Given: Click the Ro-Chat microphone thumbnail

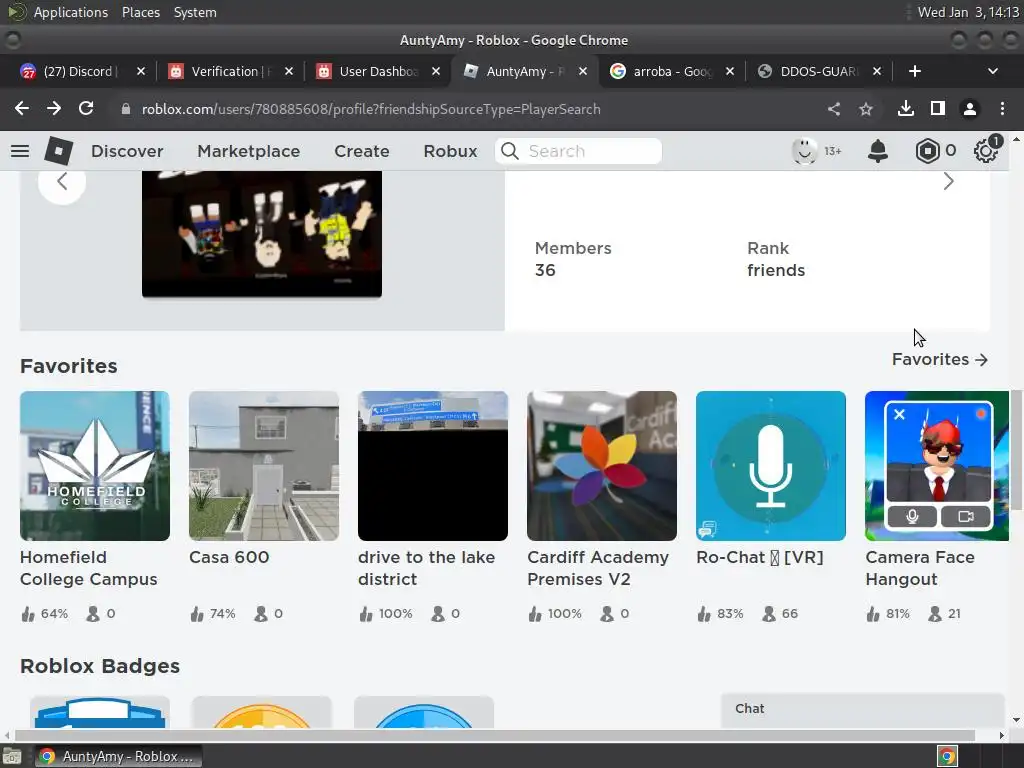Looking at the screenshot, I should (771, 466).
